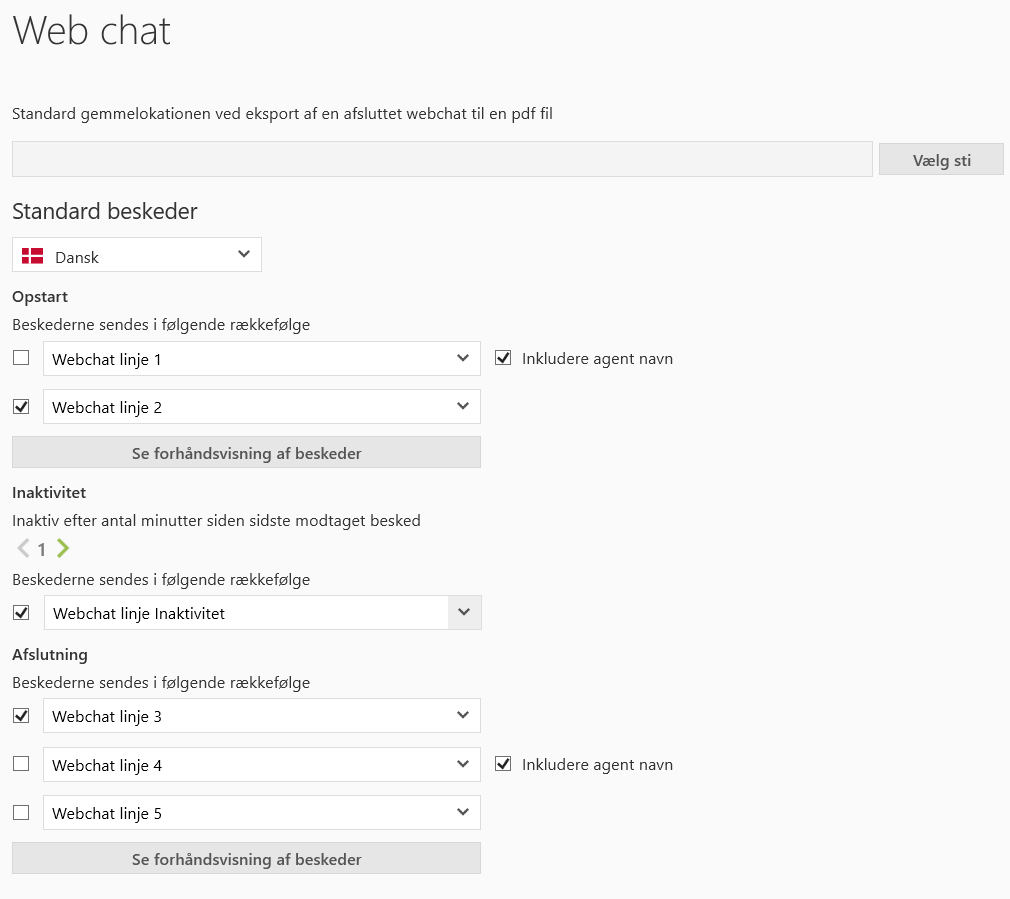
Task: Uncheck Inkludere agent navn under Afslutning
Action: click(x=503, y=764)
